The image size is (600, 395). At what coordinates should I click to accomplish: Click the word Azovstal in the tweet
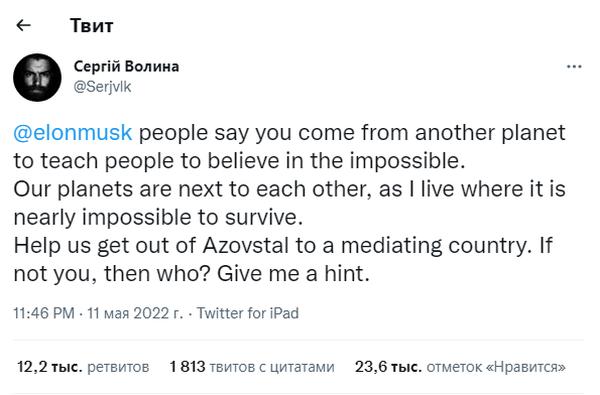tap(245, 245)
